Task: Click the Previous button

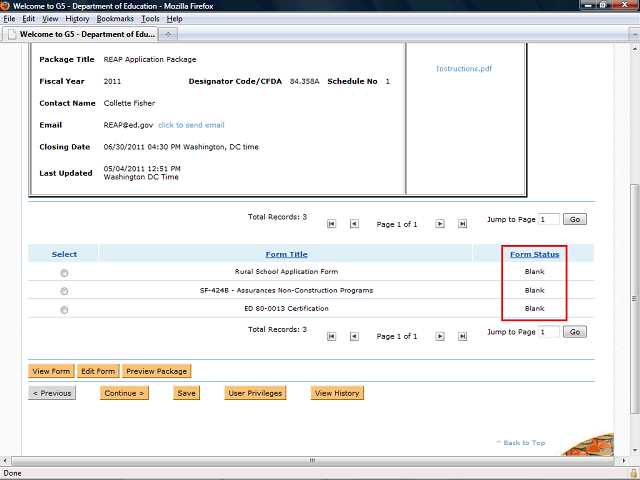Action: (x=52, y=393)
